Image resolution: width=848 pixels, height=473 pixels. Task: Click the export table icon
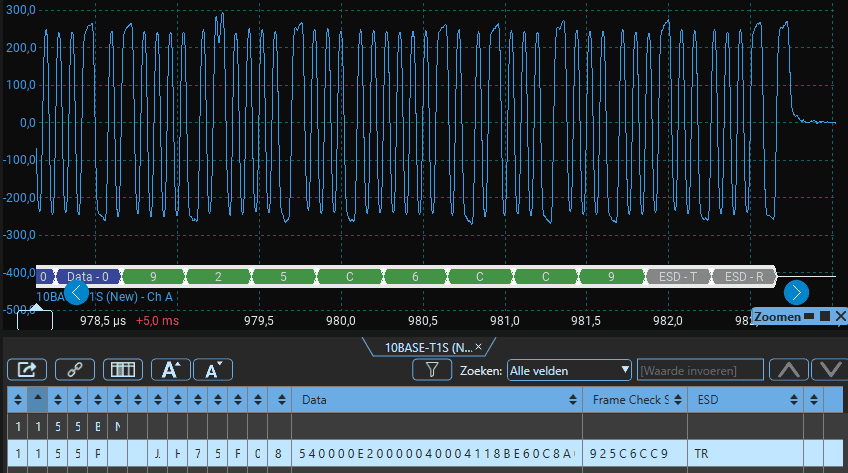27,369
